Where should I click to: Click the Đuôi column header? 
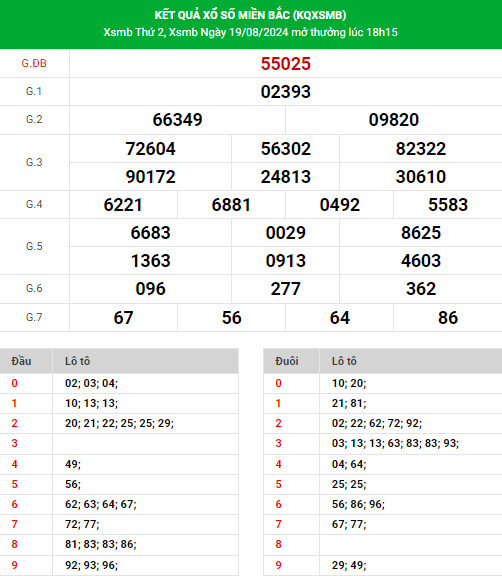pos(287,361)
